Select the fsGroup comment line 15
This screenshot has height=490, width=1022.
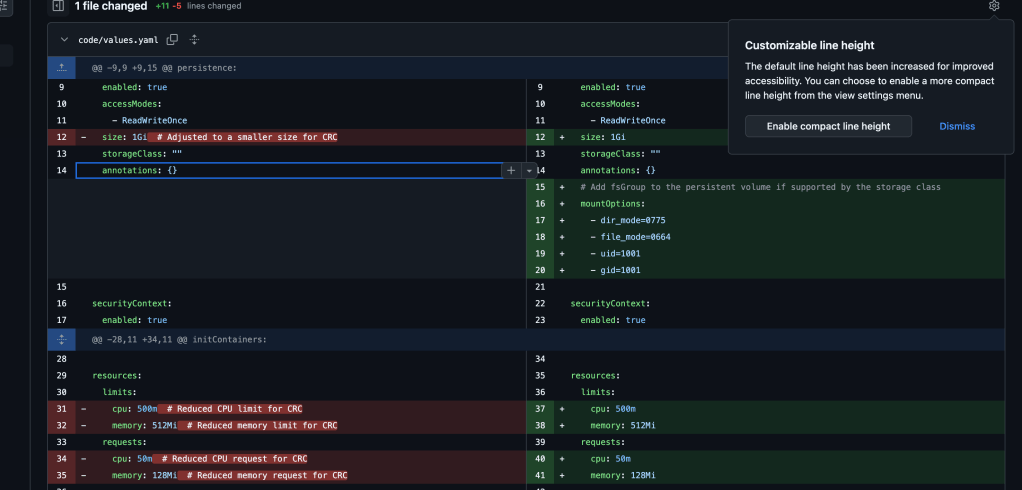[761, 187]
